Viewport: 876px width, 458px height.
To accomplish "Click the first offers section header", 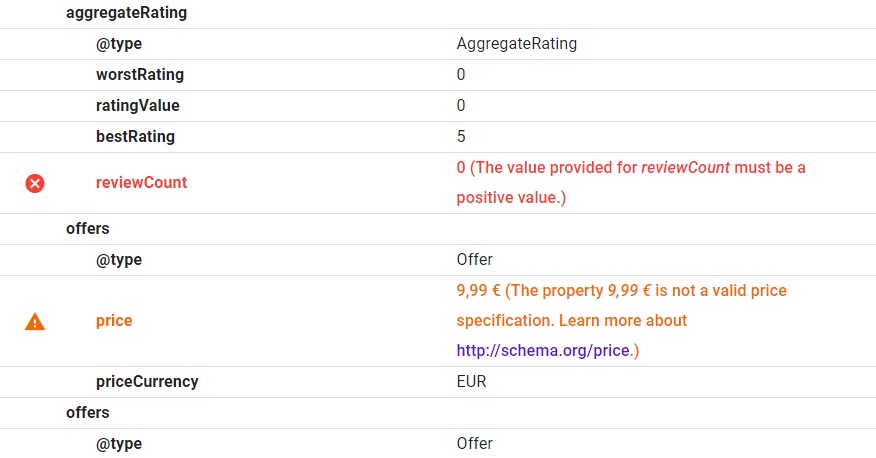I will [x=88, y=229].
